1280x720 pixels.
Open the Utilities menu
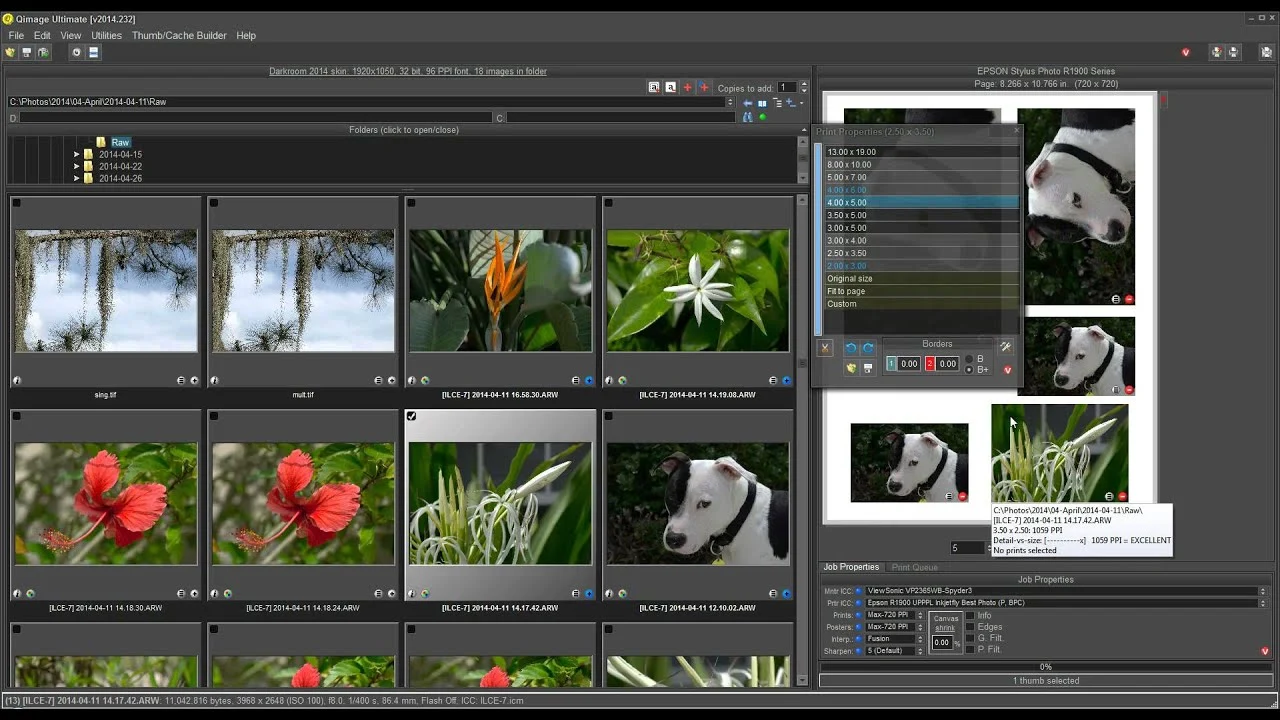pos(106,35)
